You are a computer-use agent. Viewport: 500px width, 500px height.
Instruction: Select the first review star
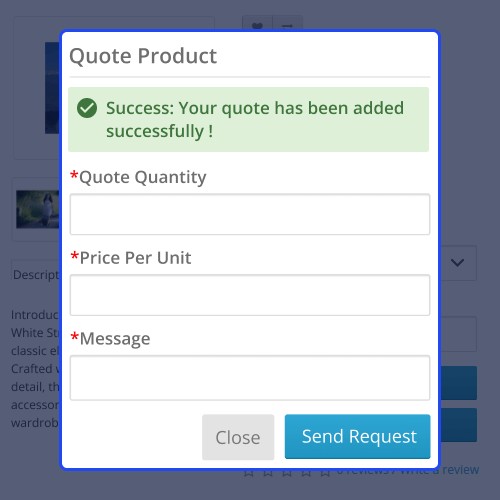(x=249, y=472)
